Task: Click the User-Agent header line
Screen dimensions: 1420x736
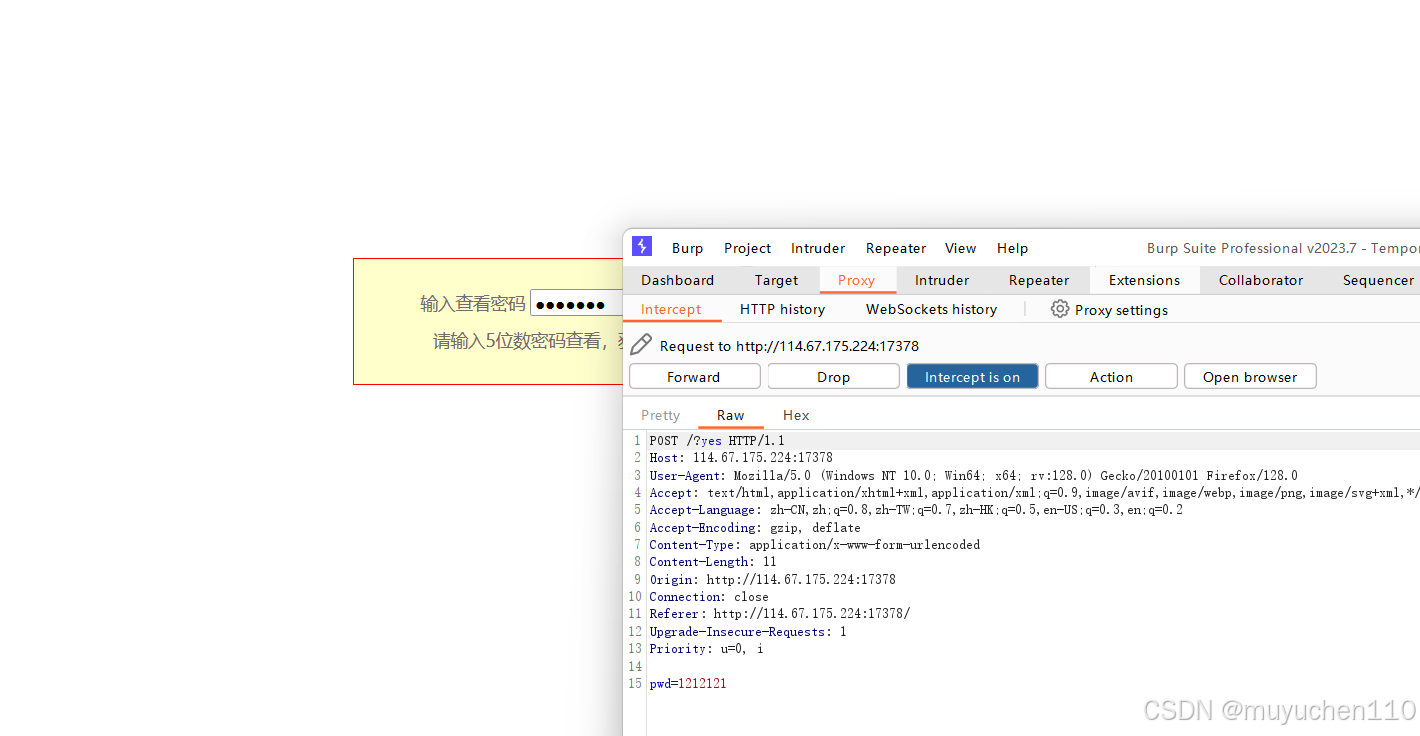Action: coord(973,476)
